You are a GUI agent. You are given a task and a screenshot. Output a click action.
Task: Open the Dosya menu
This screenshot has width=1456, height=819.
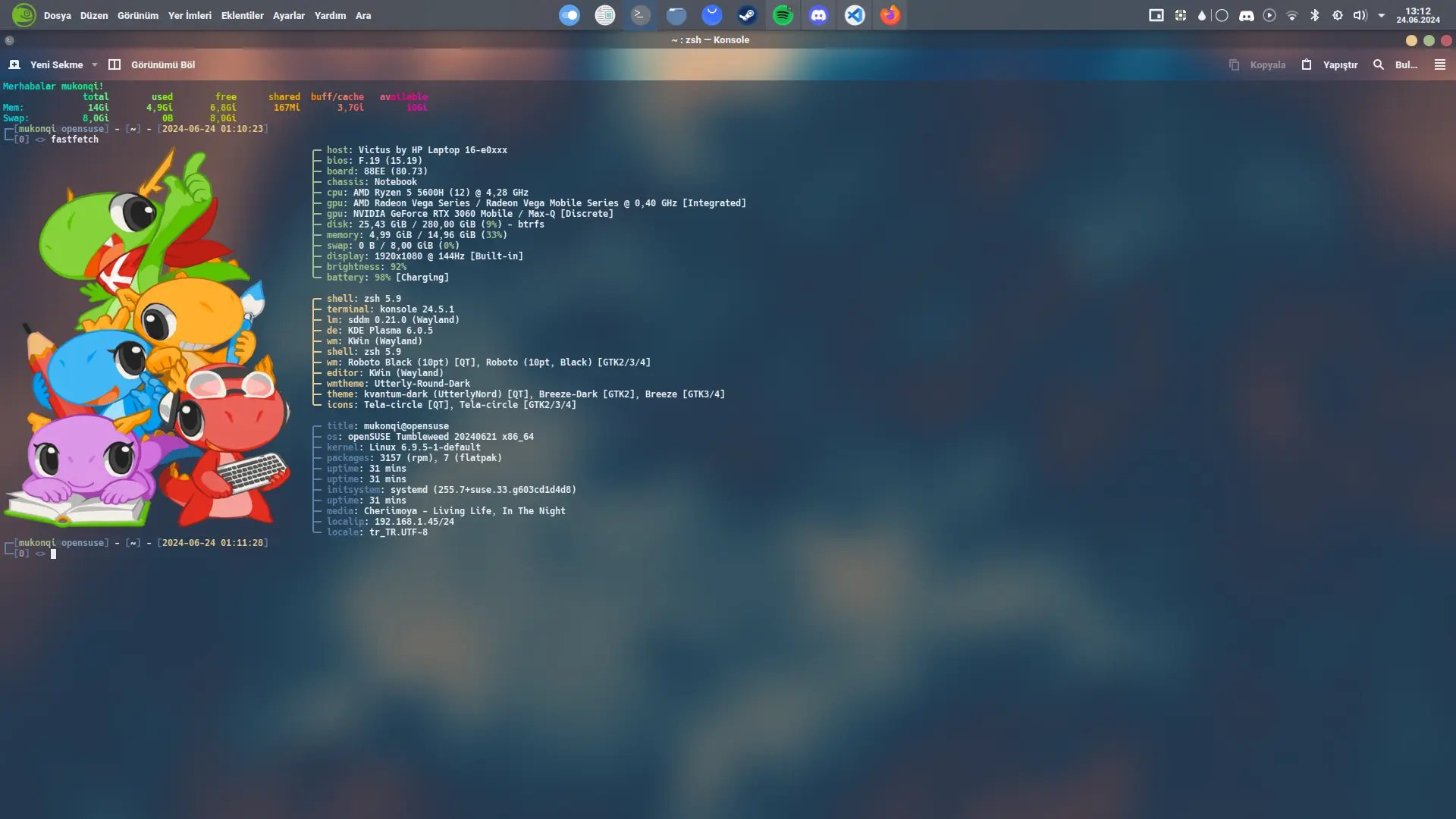point(58,15)
